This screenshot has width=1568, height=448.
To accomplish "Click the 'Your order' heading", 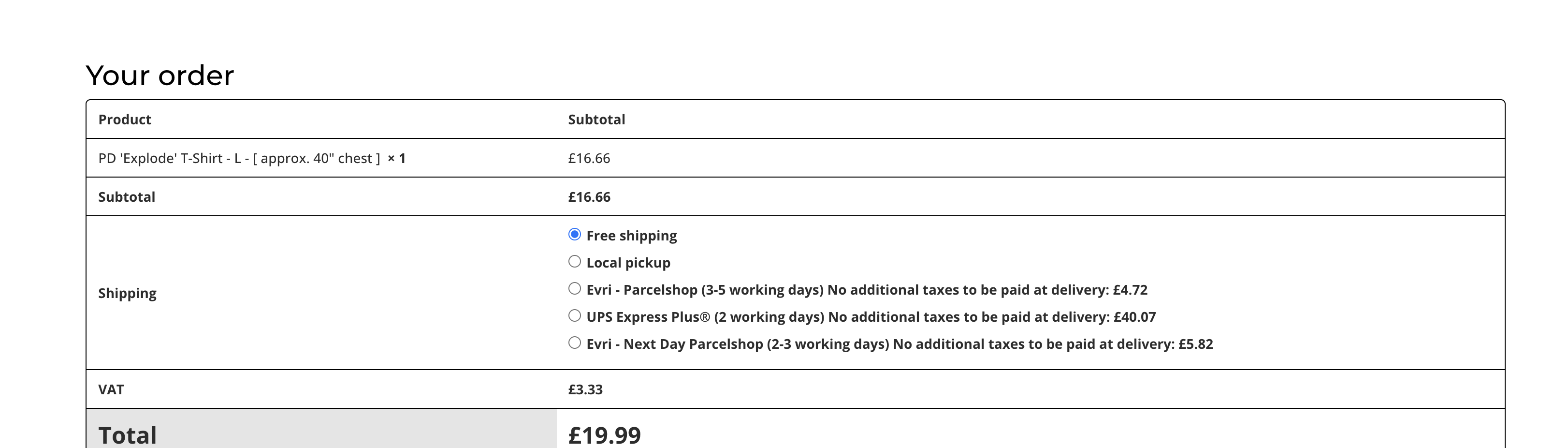I will pyautogui.click(x=160, y=75).
